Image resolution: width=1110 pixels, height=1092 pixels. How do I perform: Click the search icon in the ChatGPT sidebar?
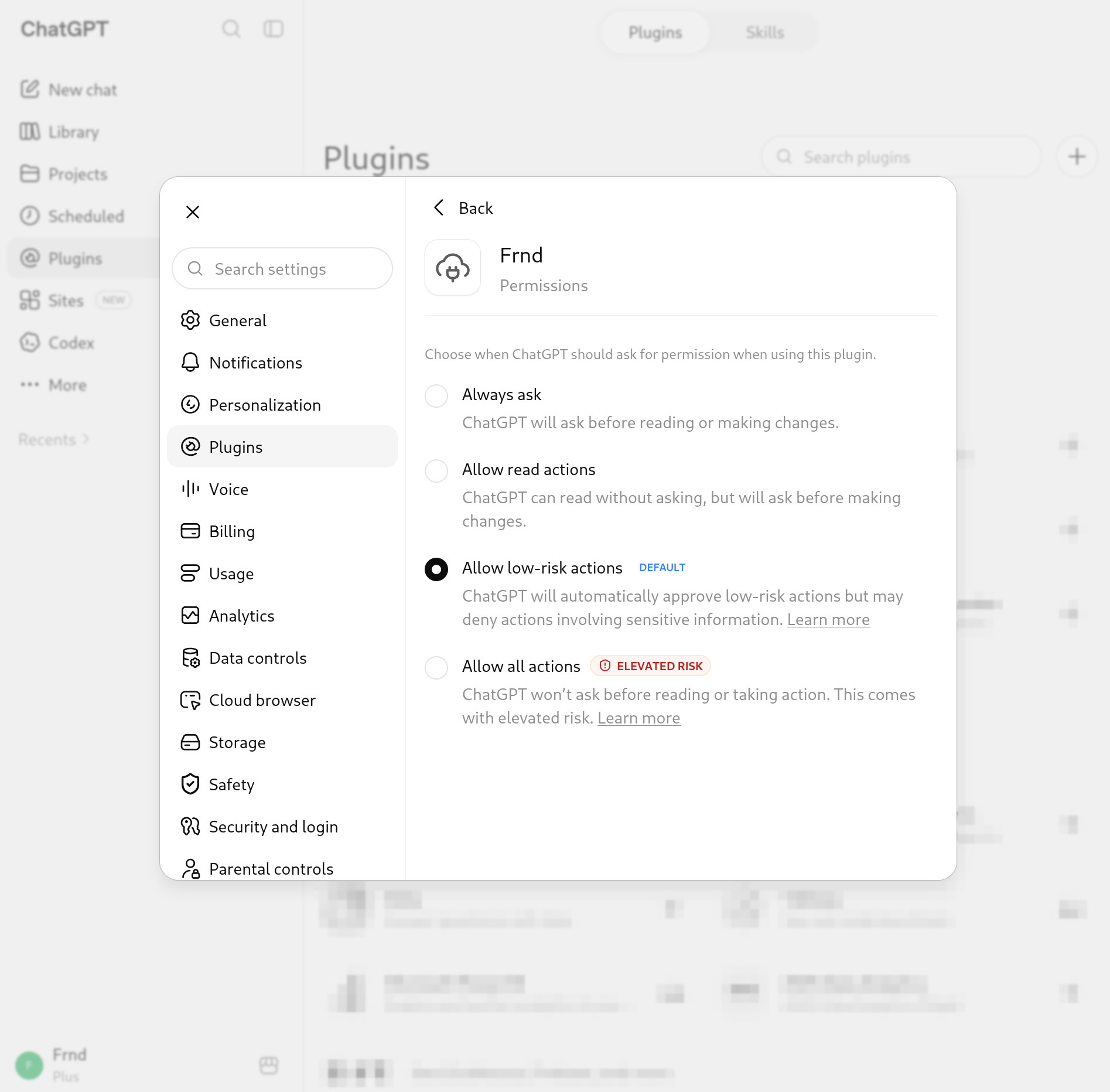click(231, 29)
